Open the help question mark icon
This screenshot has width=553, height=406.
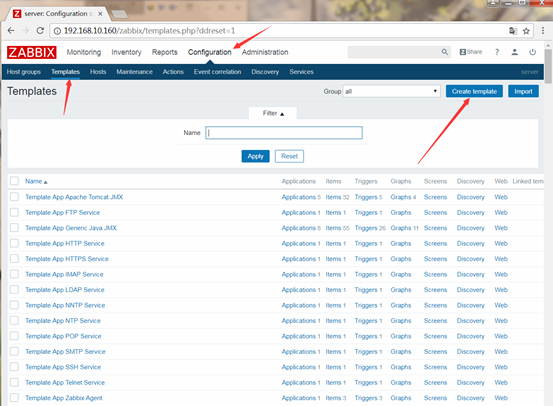[497, 52]
